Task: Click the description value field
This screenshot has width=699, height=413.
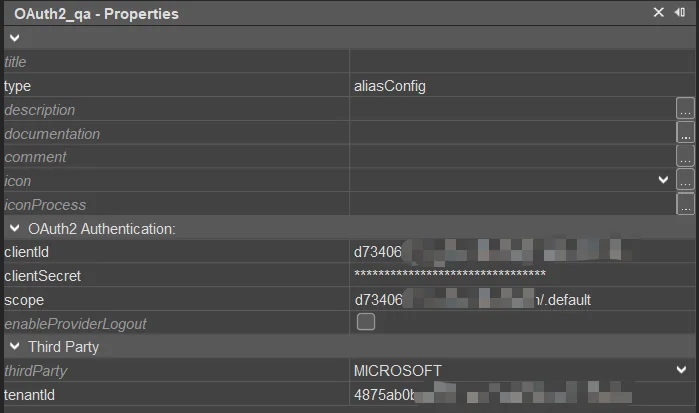Action: point(513,109)
